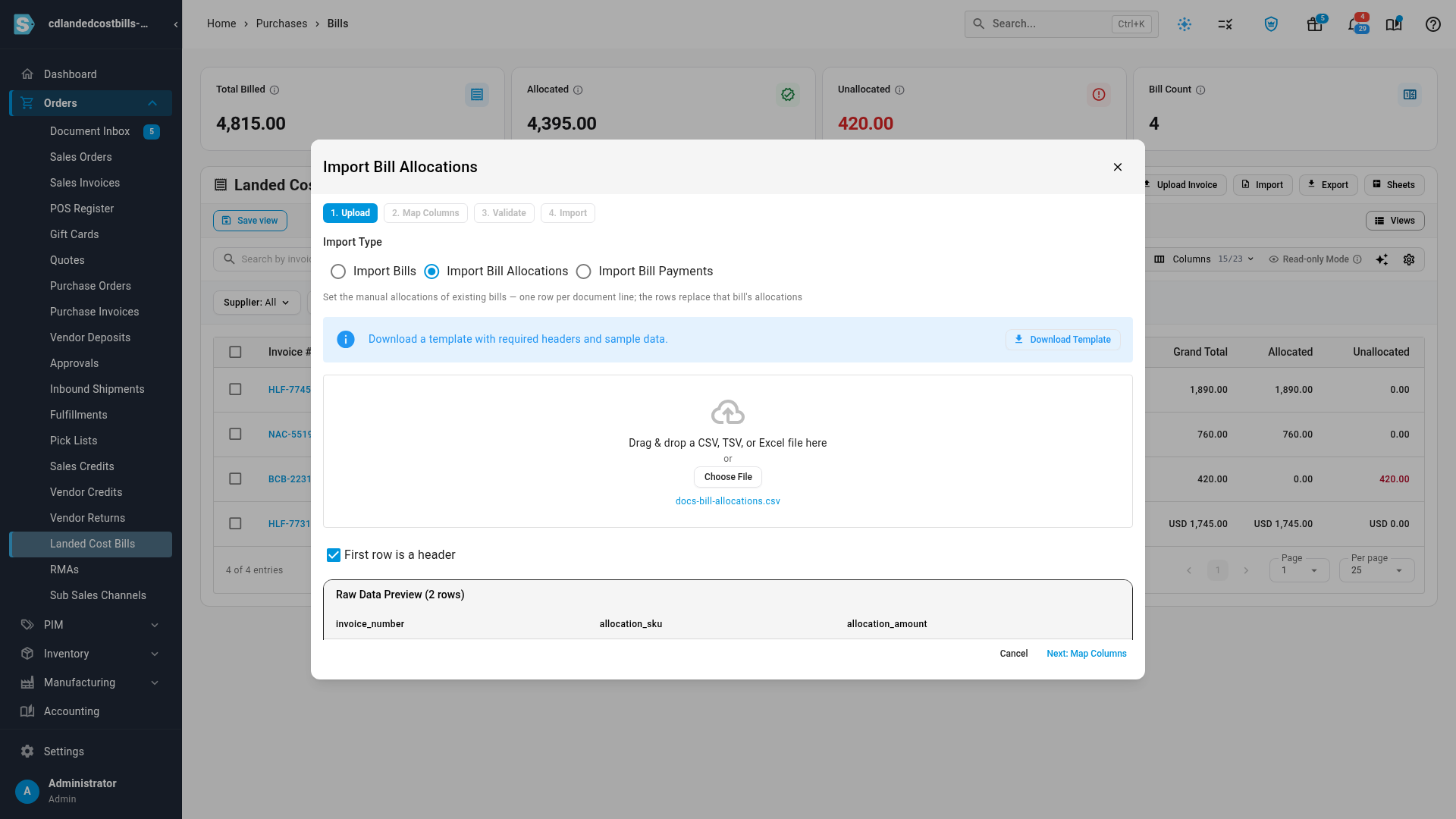
Task: Close the Import Bill Allocations dialog
Action: pos(1118,167)
